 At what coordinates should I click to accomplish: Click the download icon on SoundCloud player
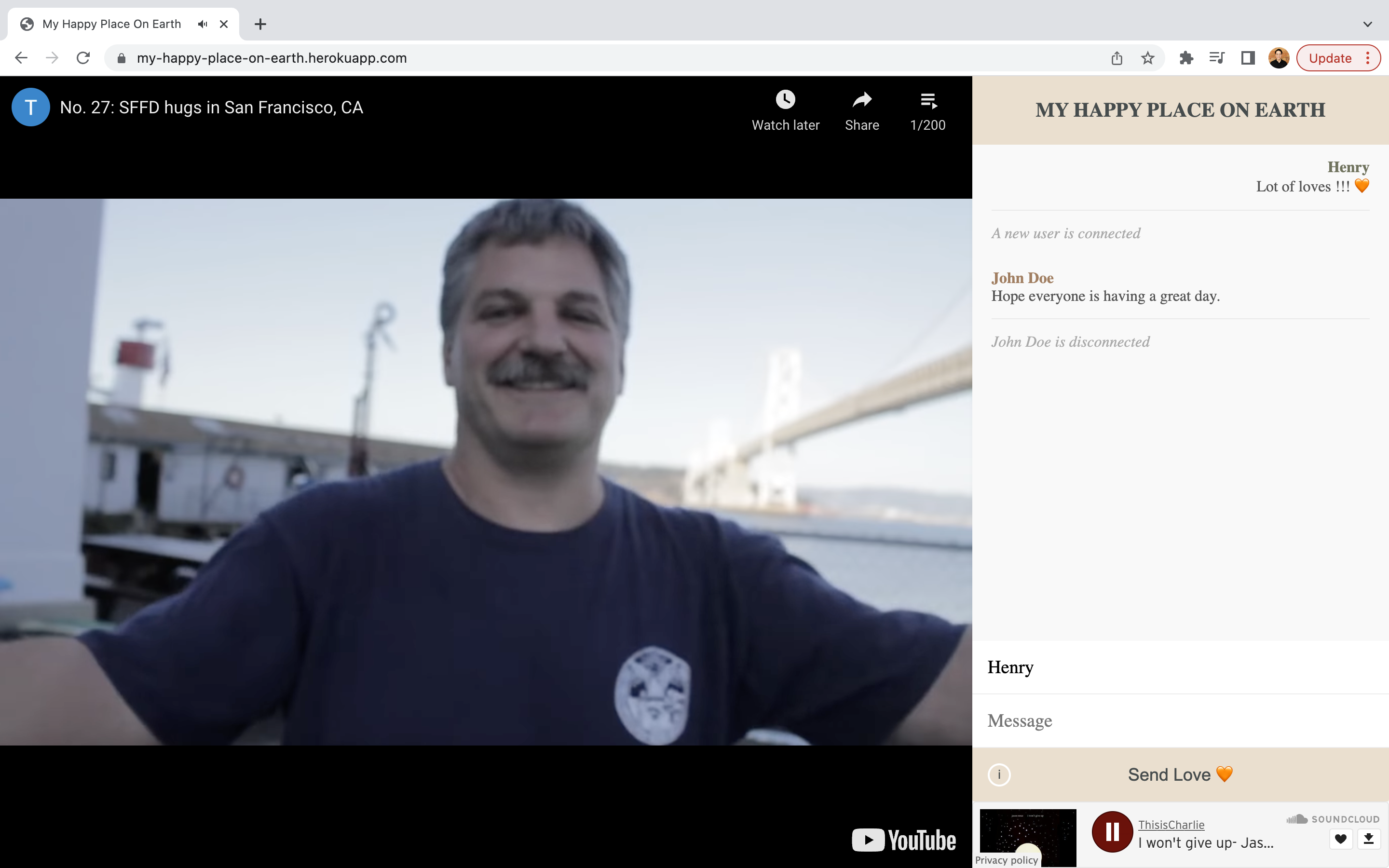tap(1369, 839)
